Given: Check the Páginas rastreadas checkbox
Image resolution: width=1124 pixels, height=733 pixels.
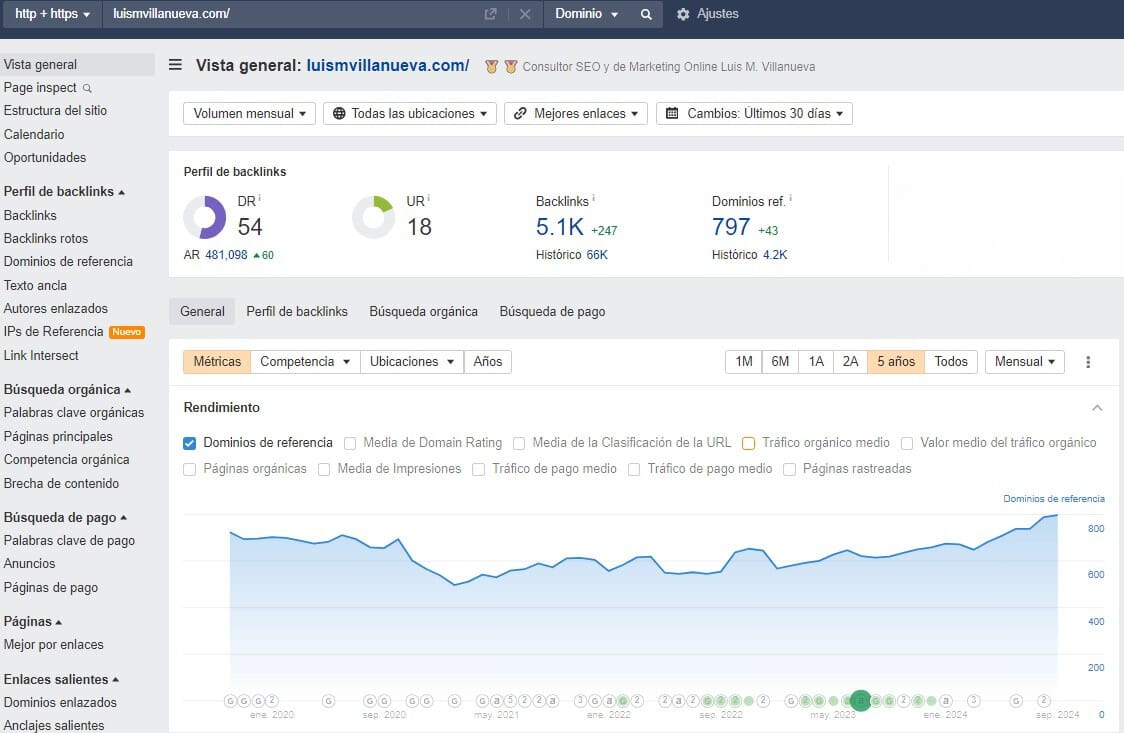Looking at the screenshot, I should [790, 469].
